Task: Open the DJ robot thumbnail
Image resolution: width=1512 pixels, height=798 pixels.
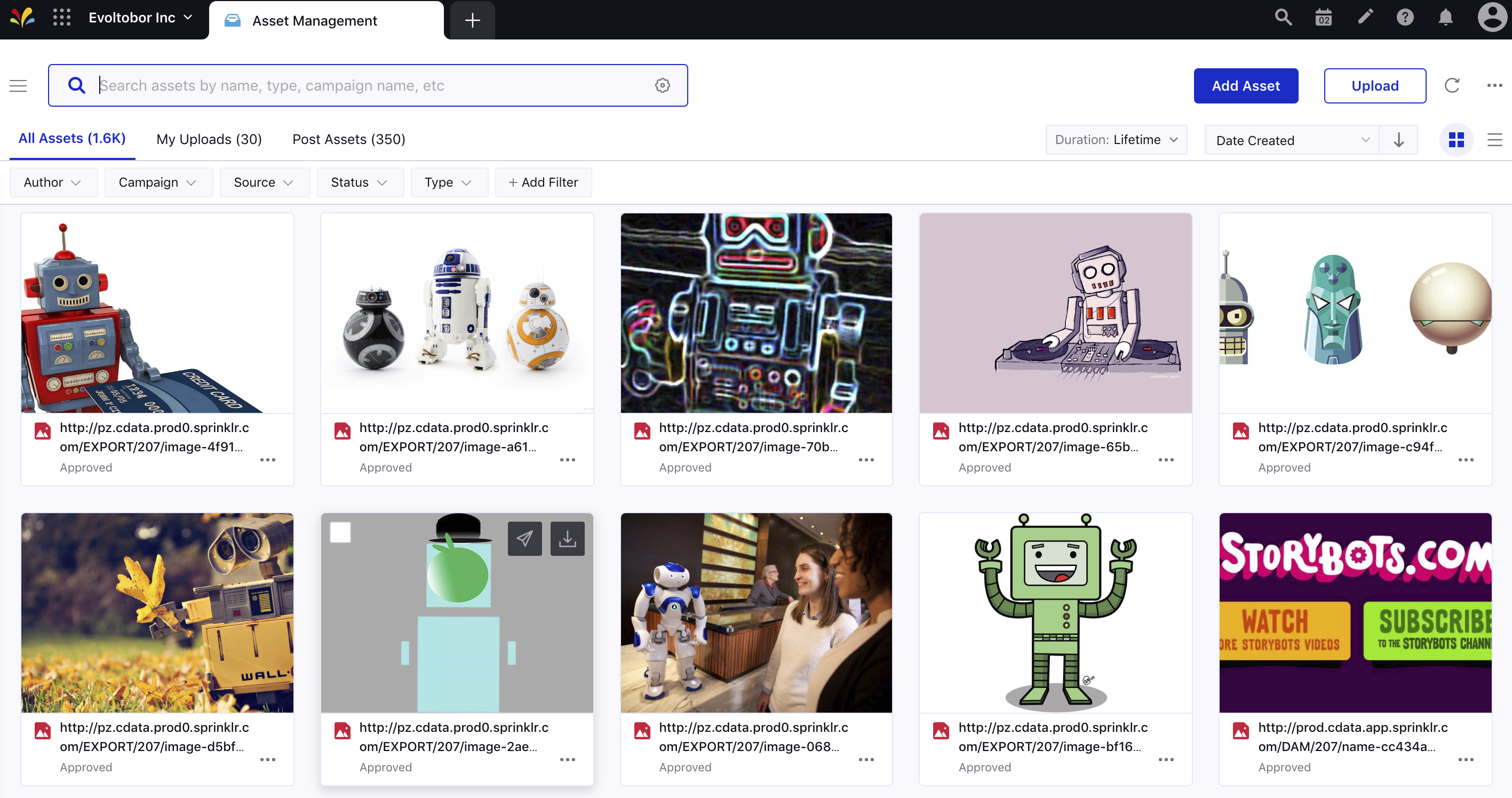Action: pyautogui.click(x=1055, y=313)
